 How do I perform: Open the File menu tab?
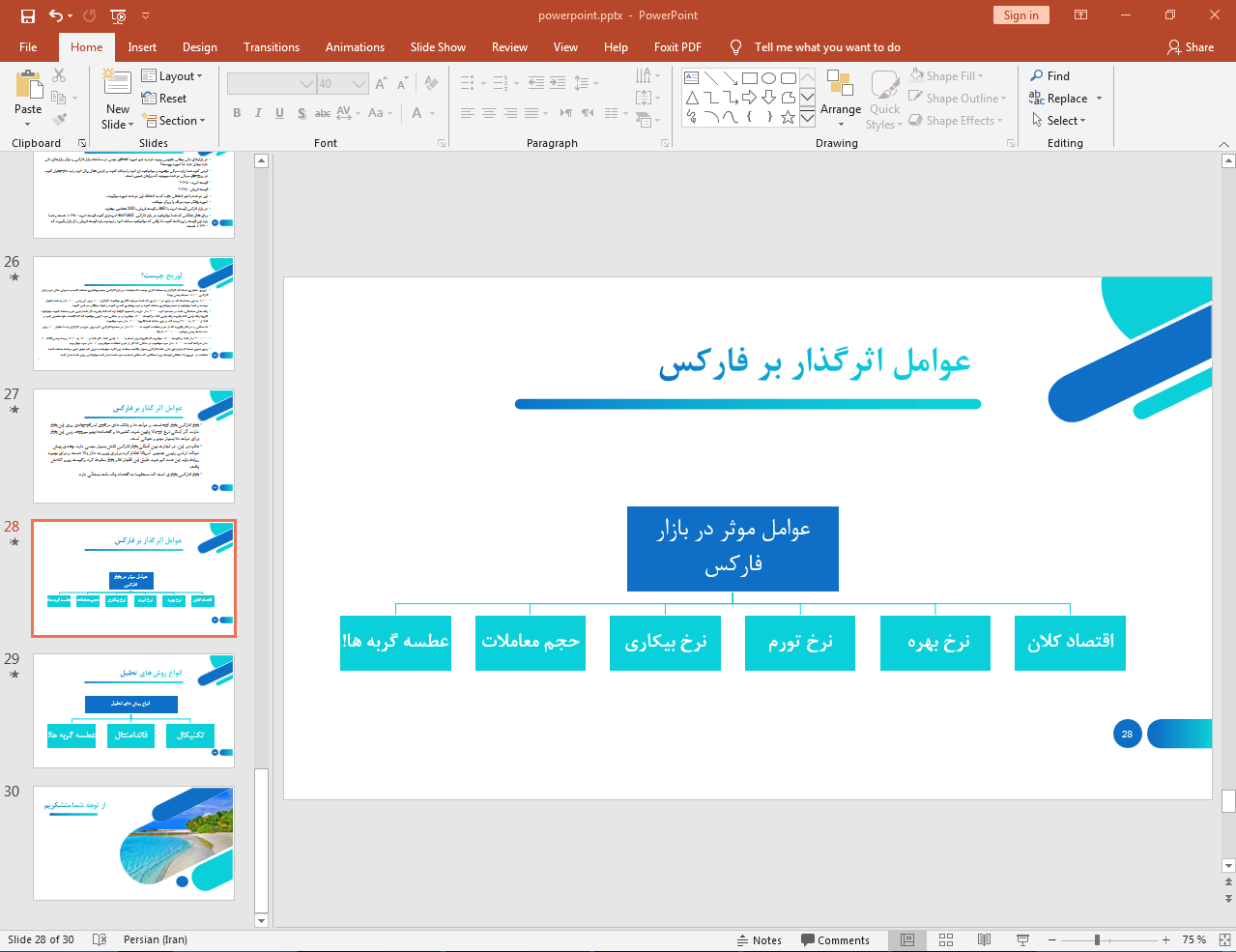[28, 47]
